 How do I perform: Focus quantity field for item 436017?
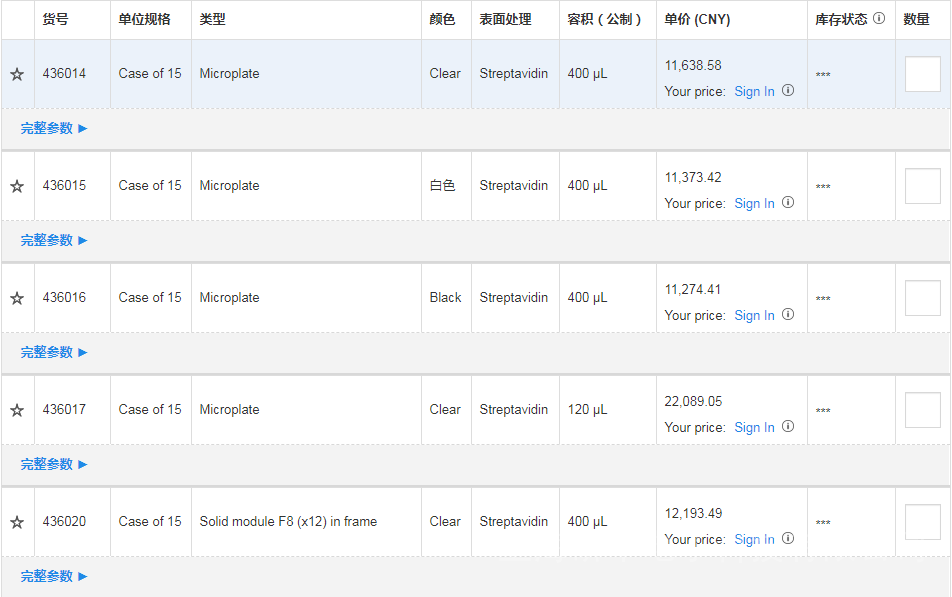(x=922, y=410)
